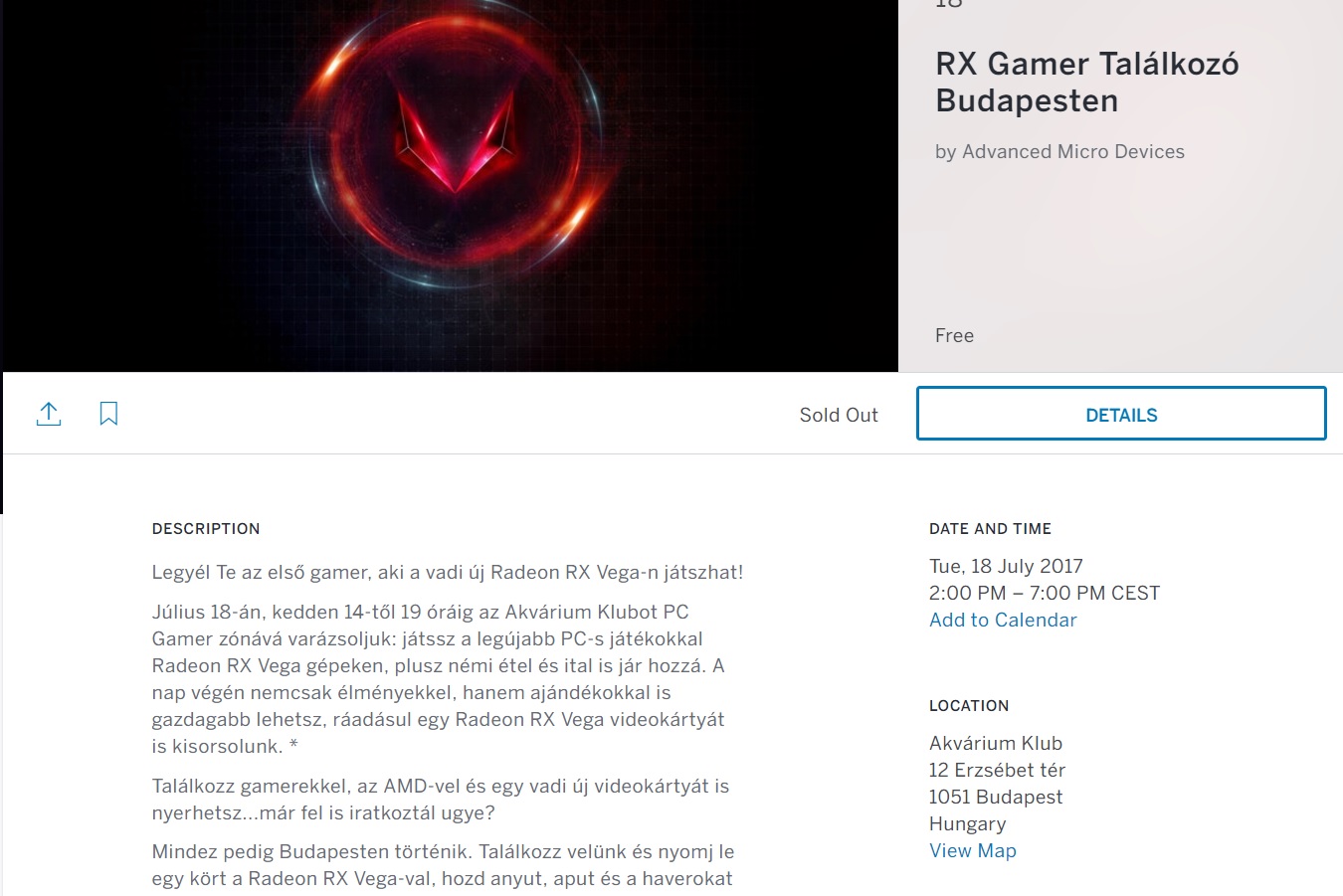Open the View Map link

click(x=972, y=850)
